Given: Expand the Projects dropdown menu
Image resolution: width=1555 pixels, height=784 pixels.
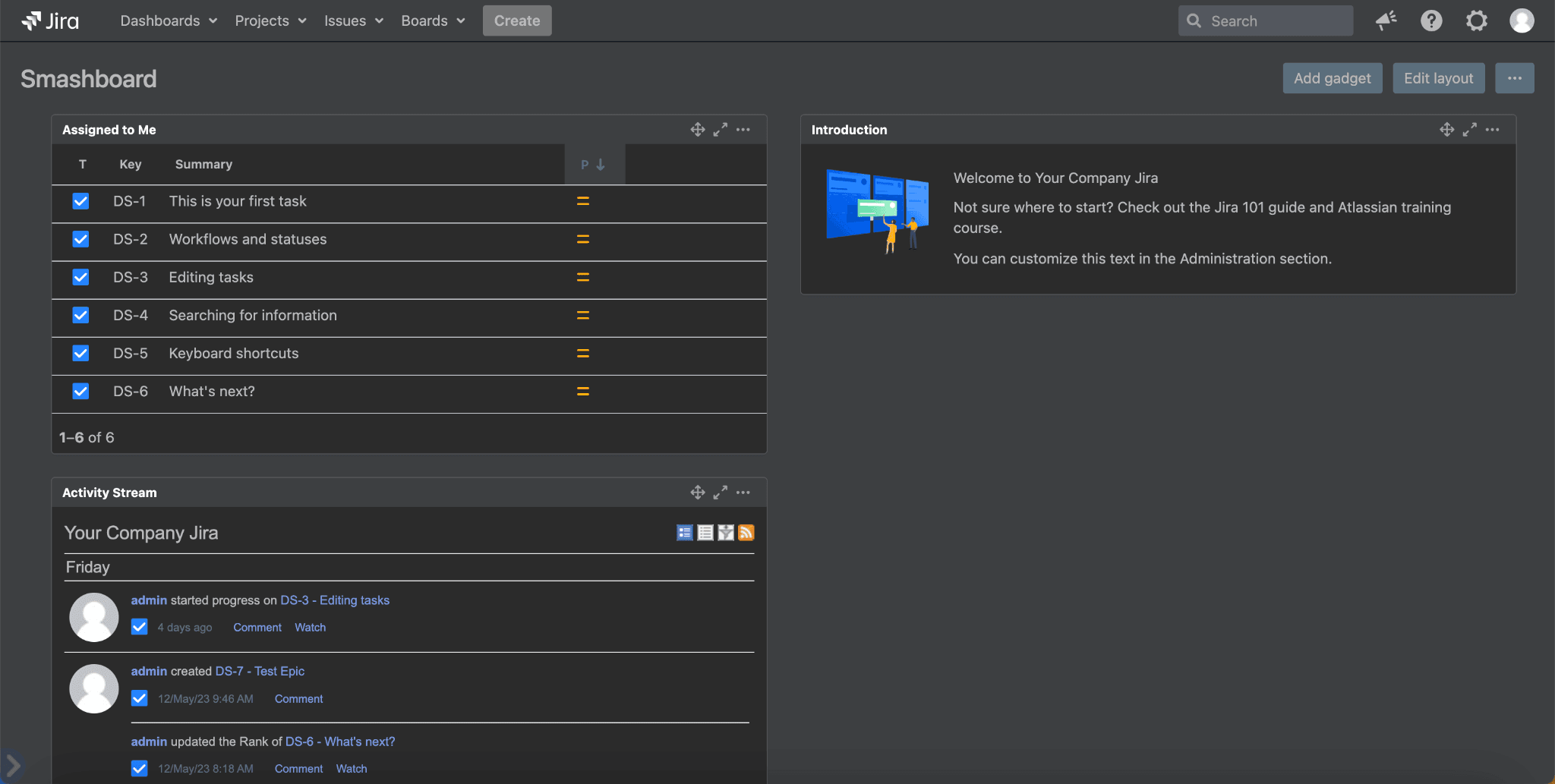Looking at the screenshot, I should [270, 20].
